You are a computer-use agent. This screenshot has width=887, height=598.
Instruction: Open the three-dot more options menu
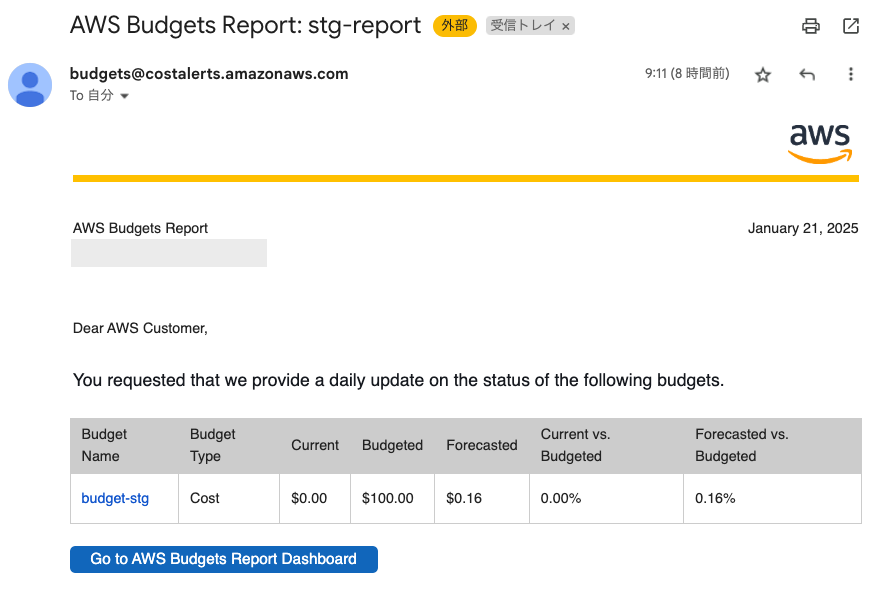pos(850,74)
